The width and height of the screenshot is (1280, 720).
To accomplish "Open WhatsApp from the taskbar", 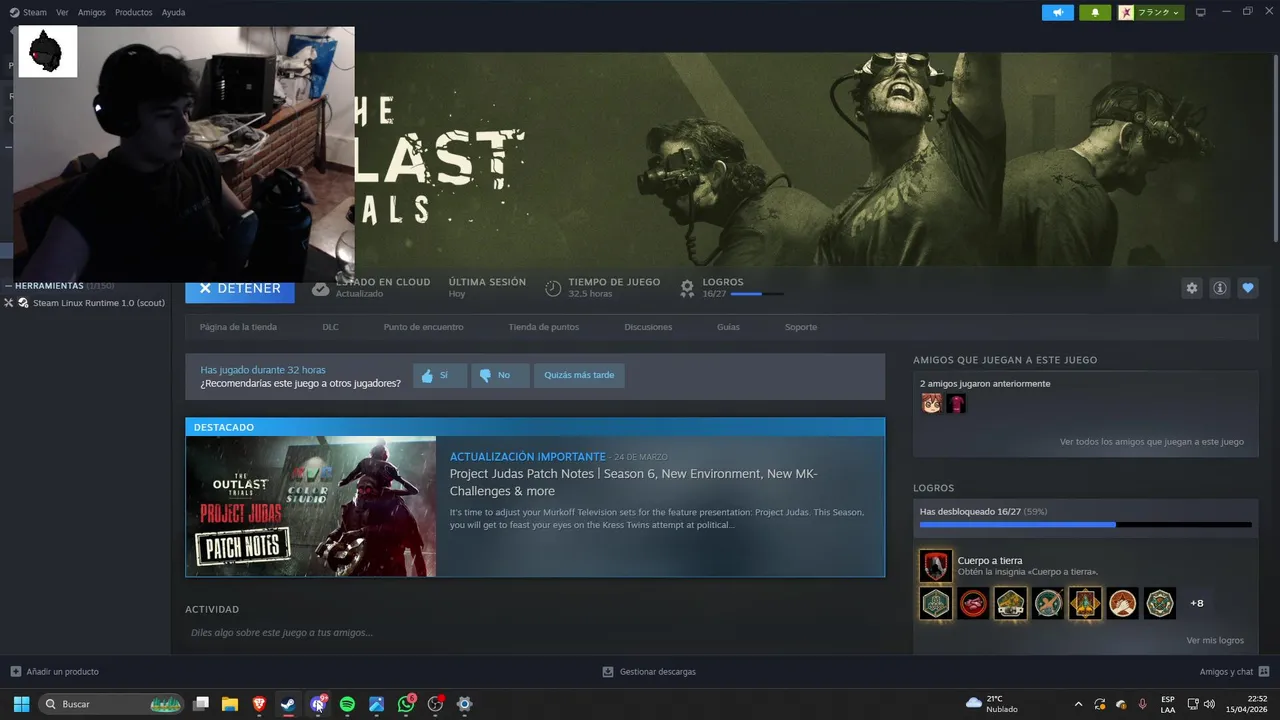I will click(x=406, y=704).
